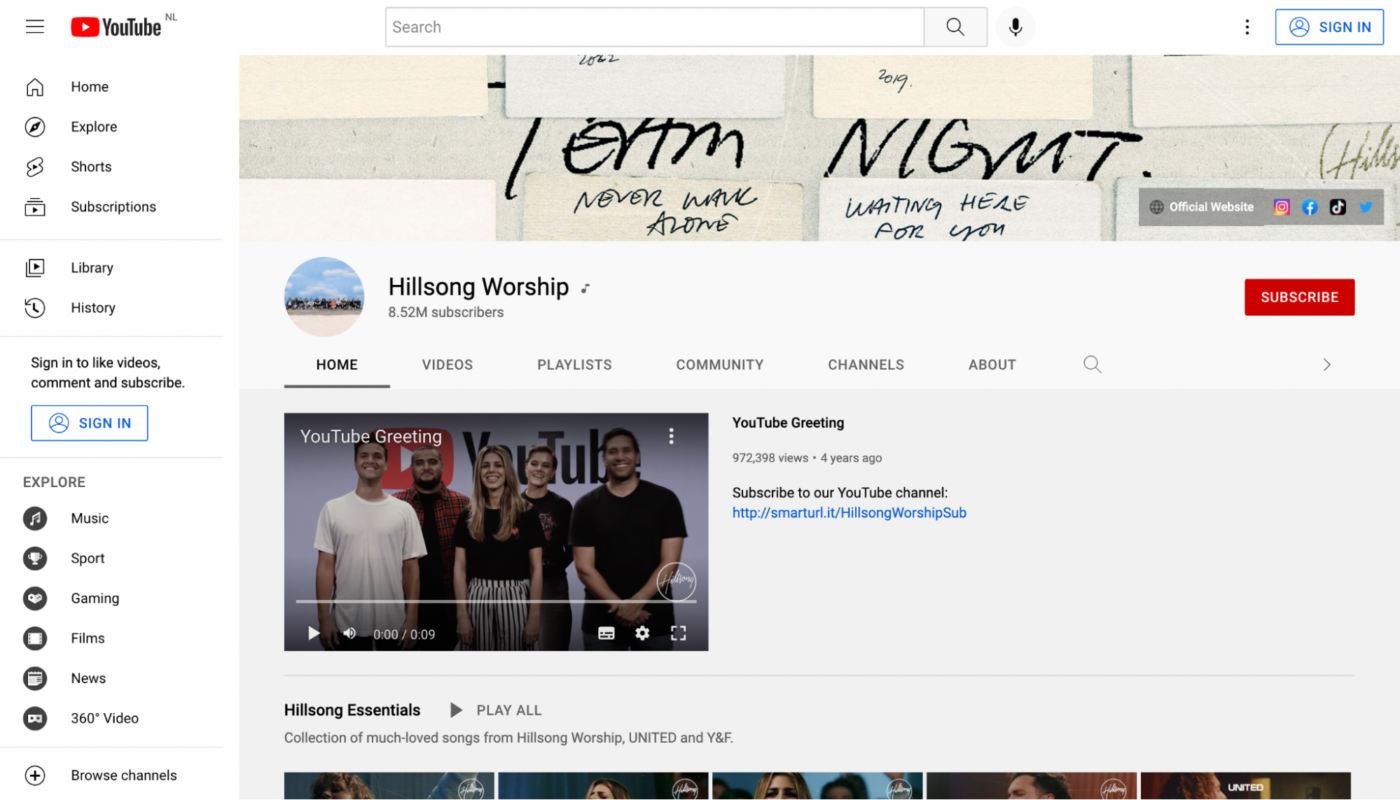Switch to the Playlists tab
1400x800 pixels.
(x=574, y=365)
